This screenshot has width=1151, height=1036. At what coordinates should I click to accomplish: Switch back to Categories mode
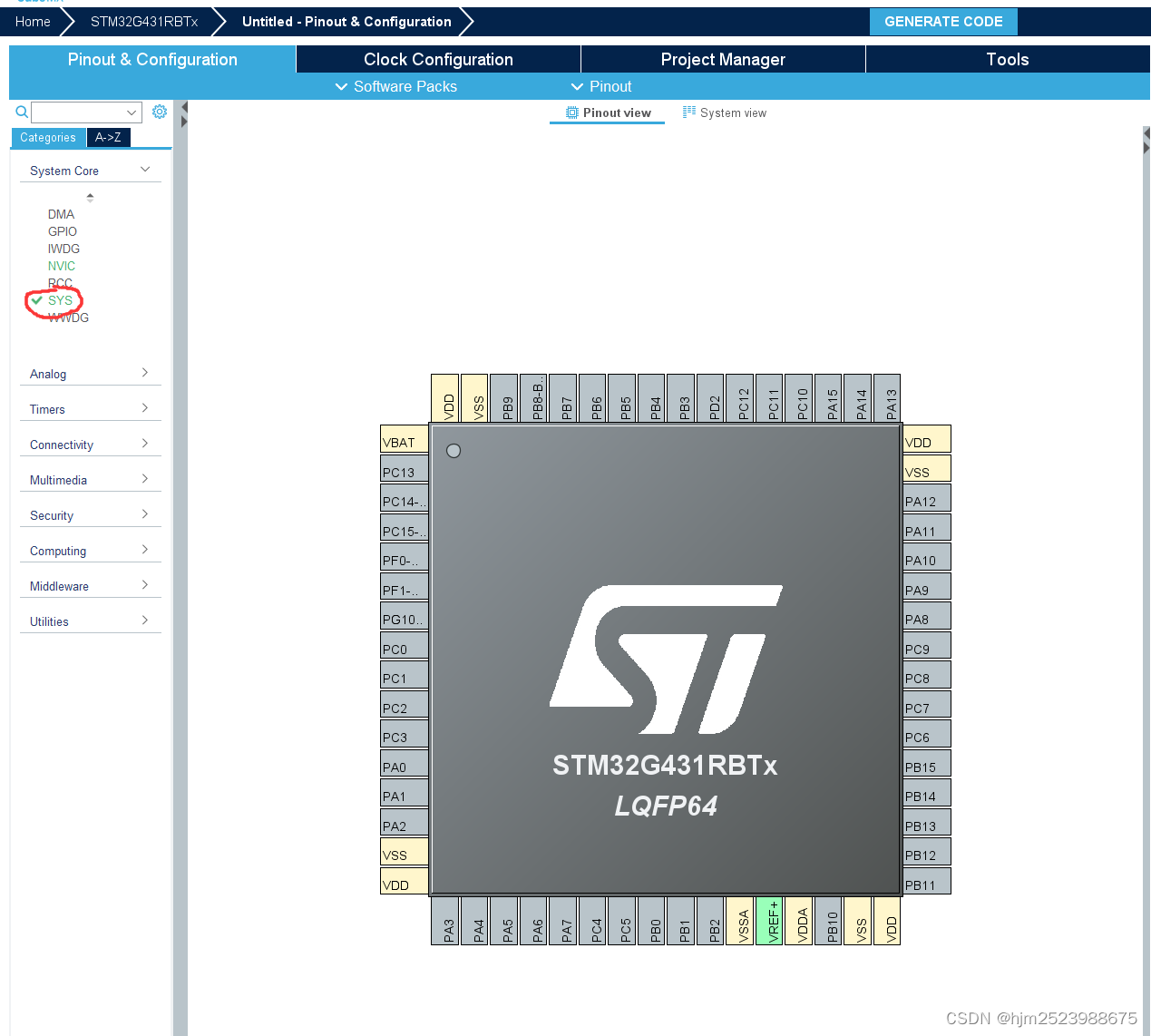click(48, 137)
